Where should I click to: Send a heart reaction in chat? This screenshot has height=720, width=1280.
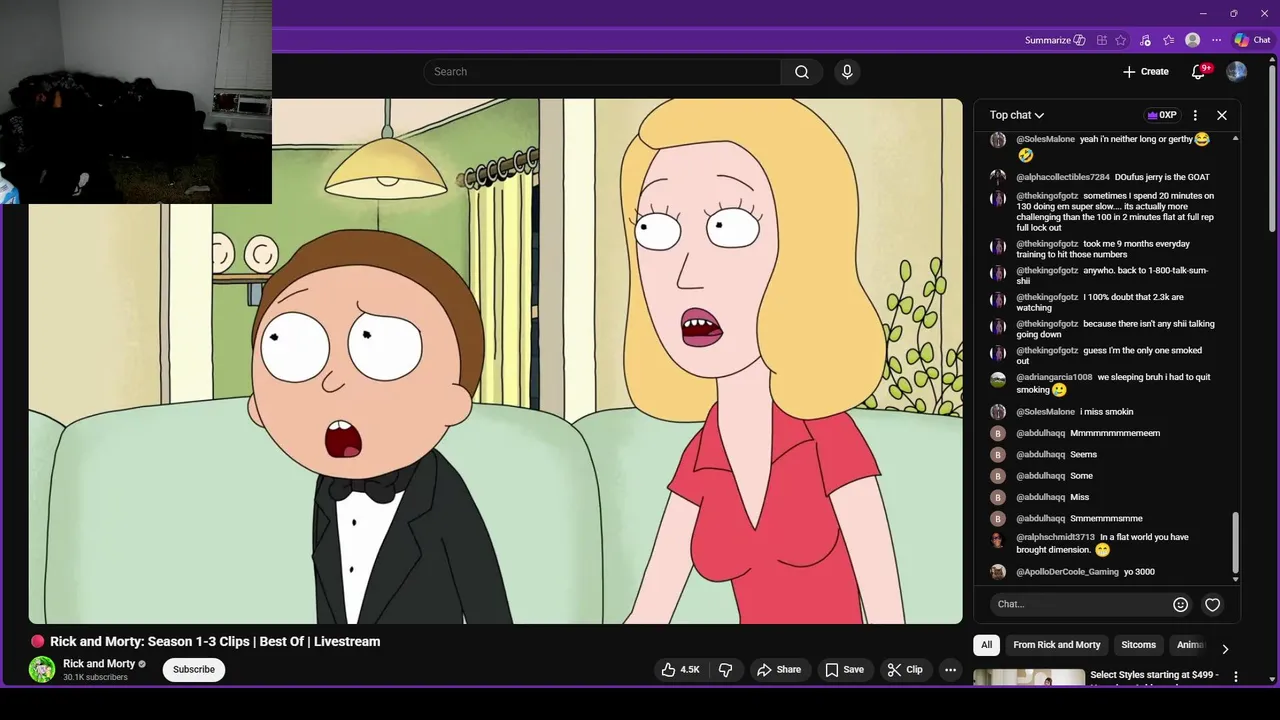point(1212,604)
